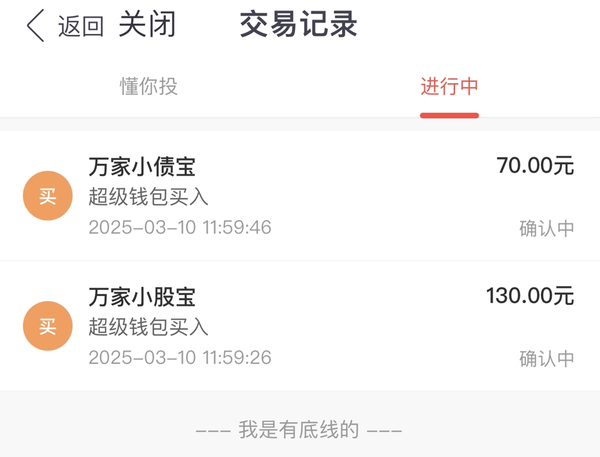Screen dimensions: 600x457
Task: Switch to the 懂你投 tab
Action: 149,86
